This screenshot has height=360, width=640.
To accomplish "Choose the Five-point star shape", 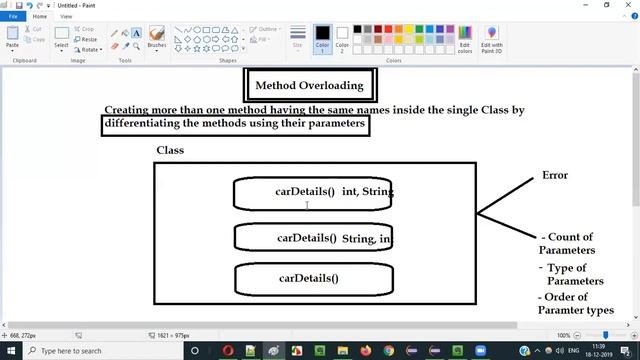I will [x=197, y=49].
